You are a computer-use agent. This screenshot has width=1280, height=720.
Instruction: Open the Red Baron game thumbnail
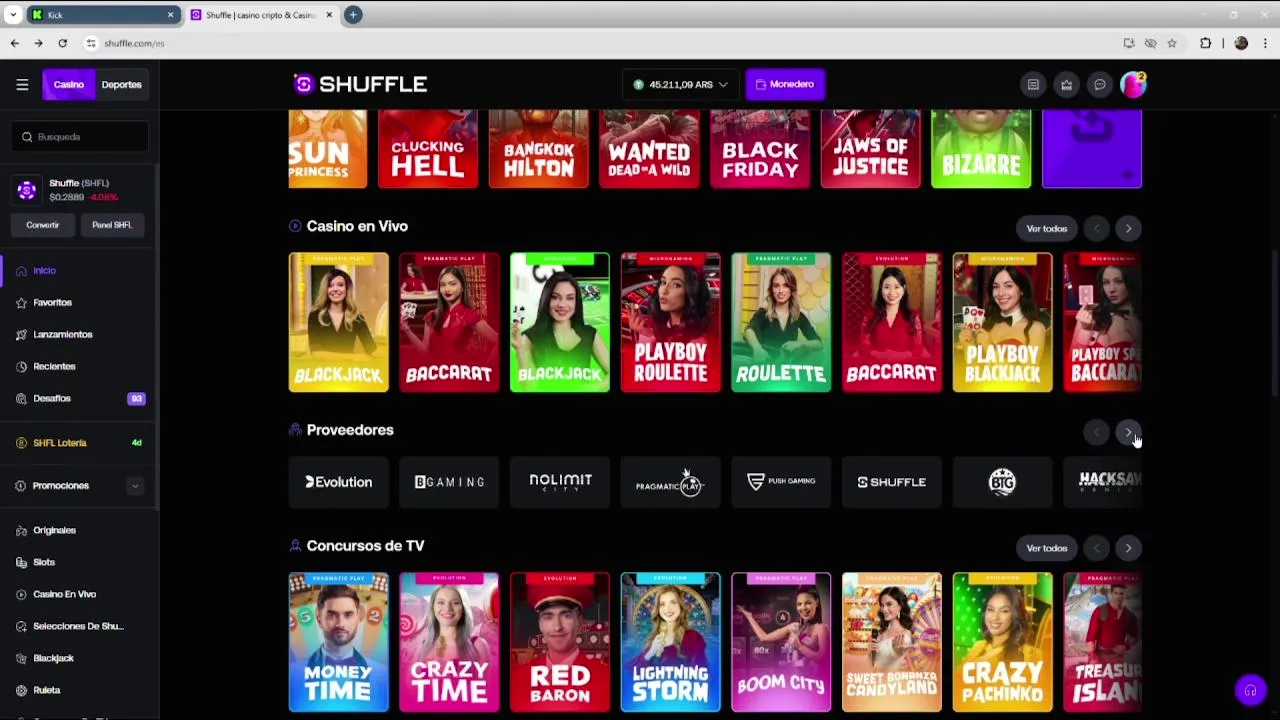(560, 642)
